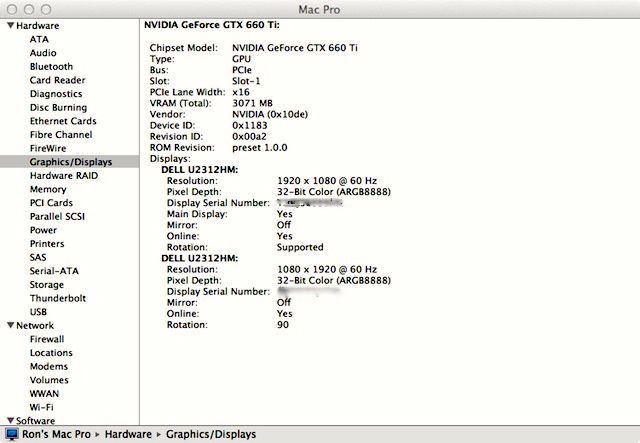Click the Bus value PCIe
The height and width of the screenshot is (443, 640).
(242, 70)
